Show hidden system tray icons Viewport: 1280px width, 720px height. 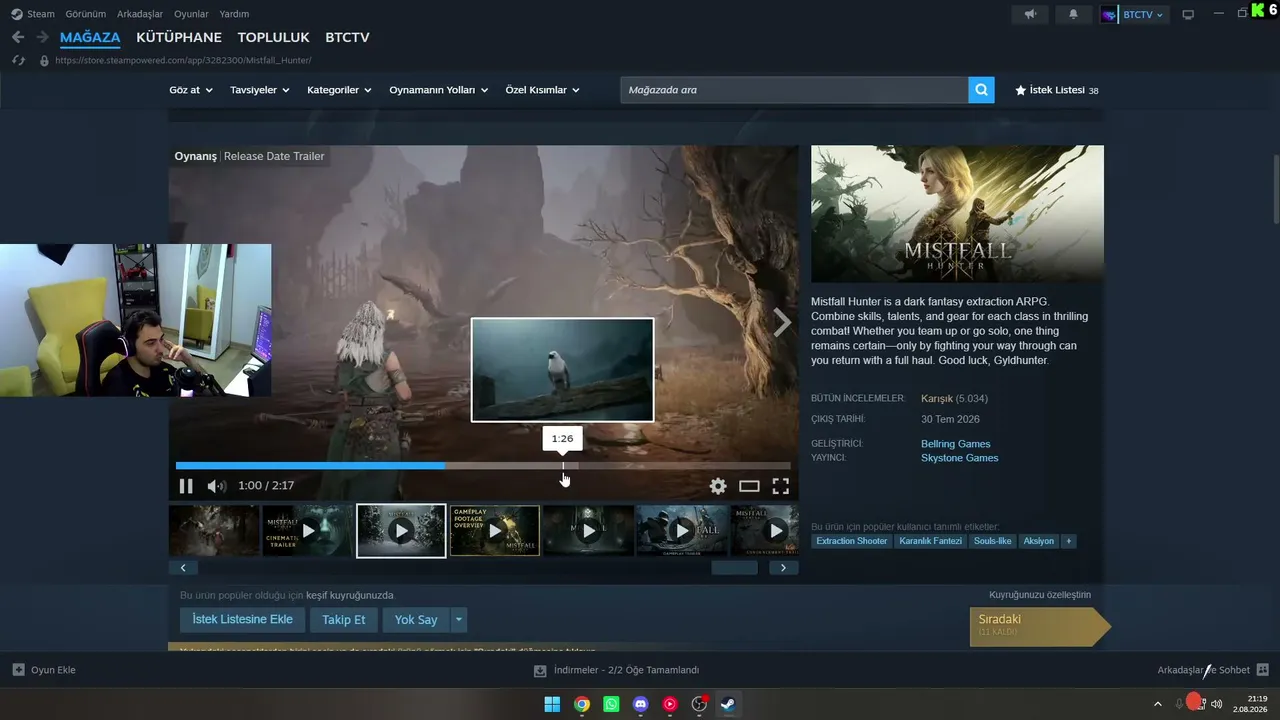(x=1158, y=704)
